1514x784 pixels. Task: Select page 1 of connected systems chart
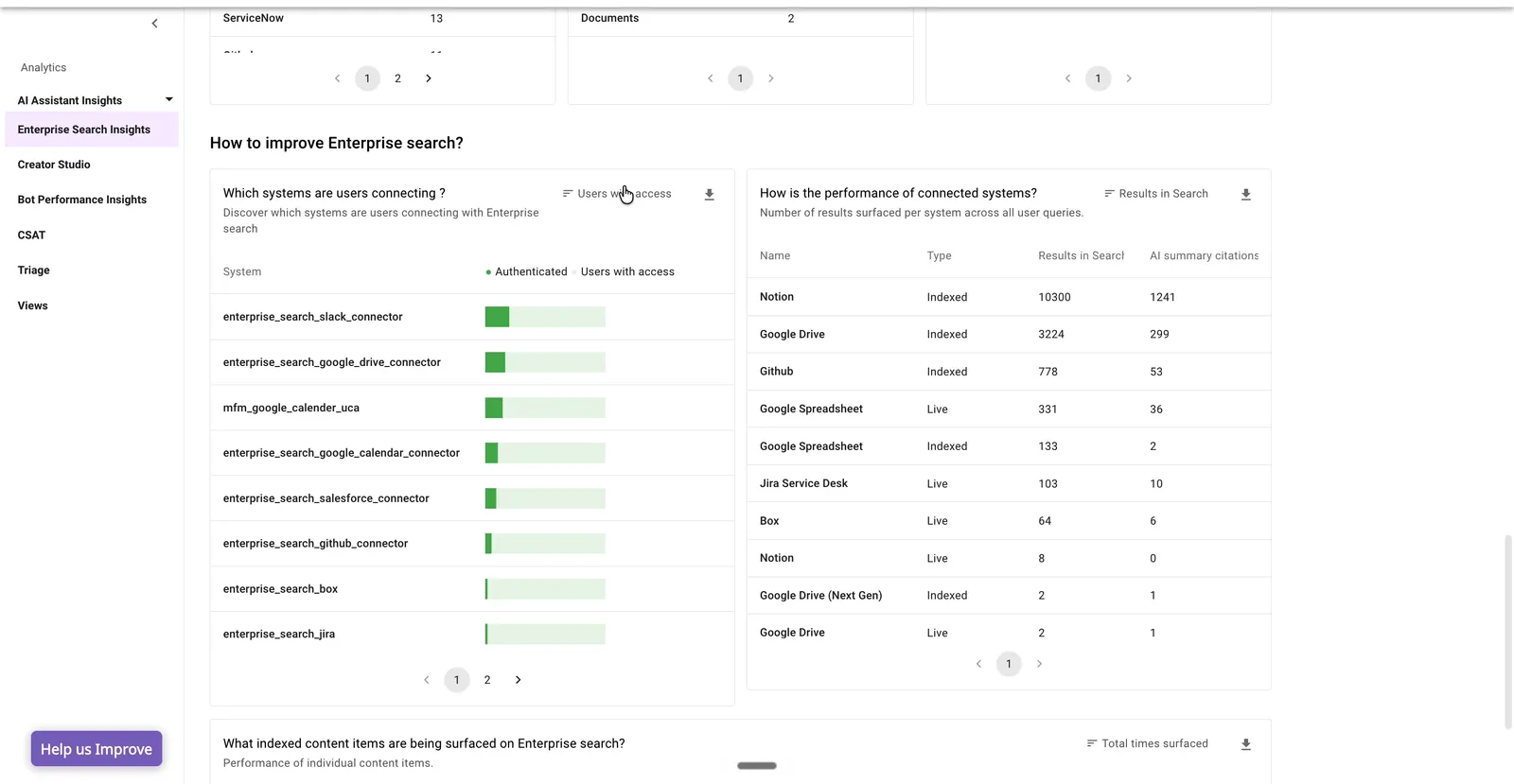click(457, 680)
